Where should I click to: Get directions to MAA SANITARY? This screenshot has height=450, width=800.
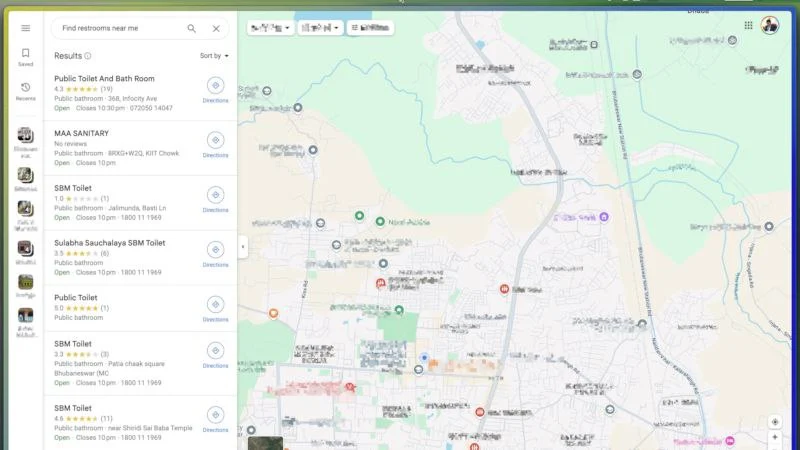click(215, 143)
